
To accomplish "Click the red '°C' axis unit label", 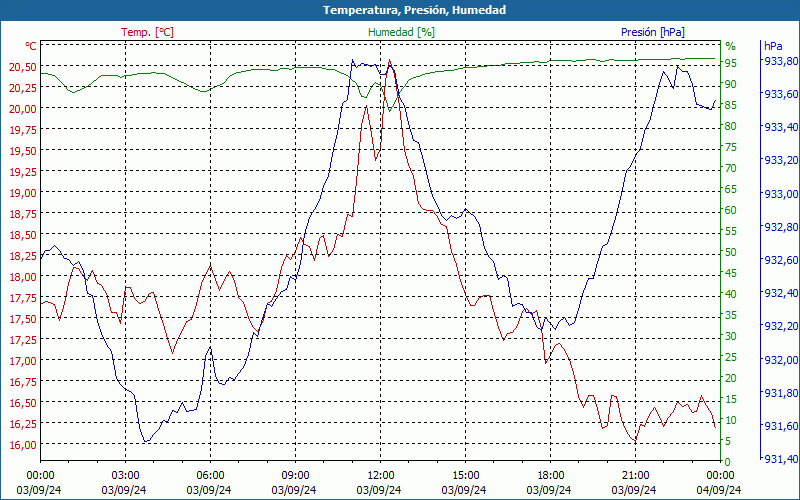I will [x=31, y=46].
